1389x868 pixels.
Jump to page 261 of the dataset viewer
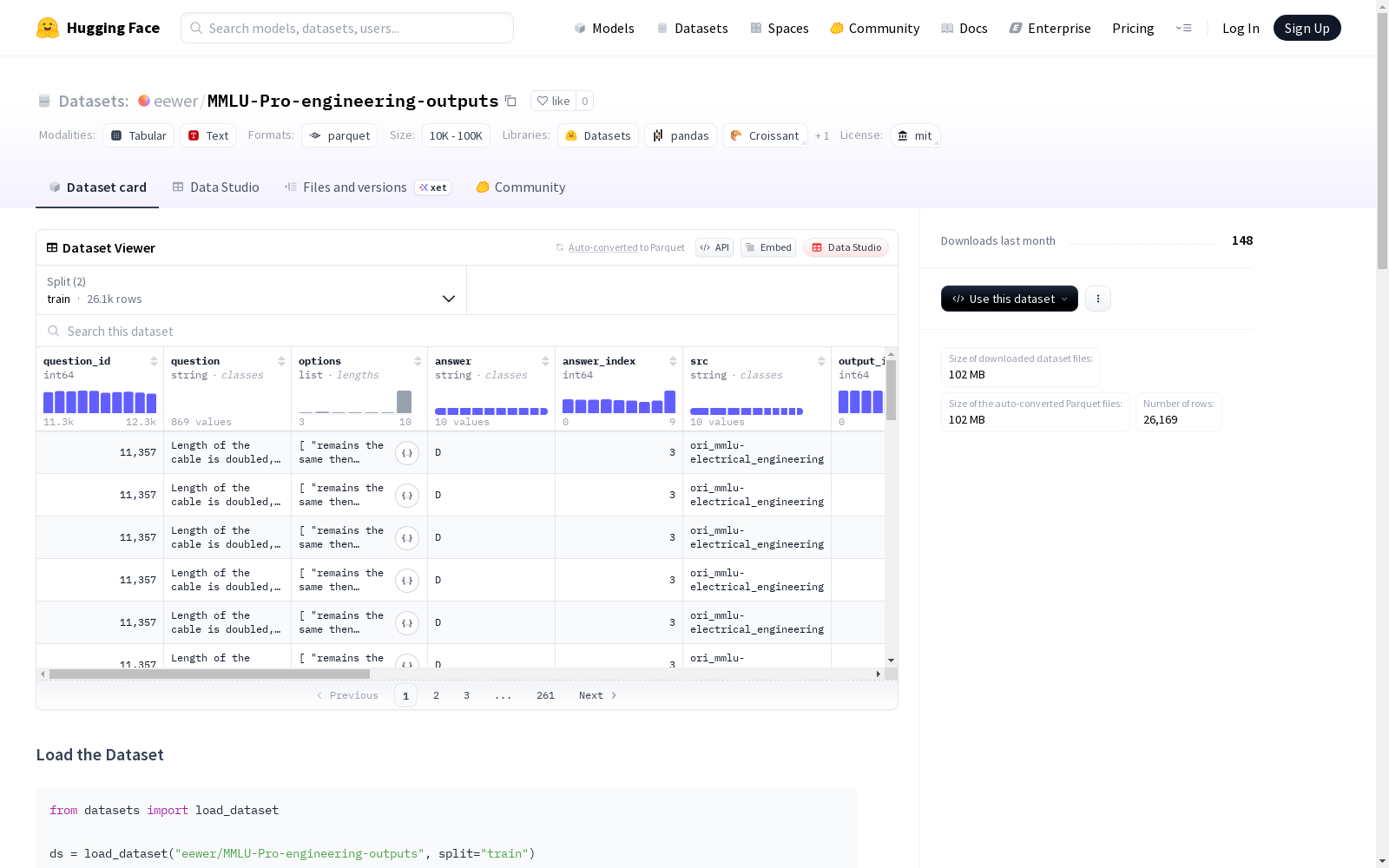[x=545, y=695]
